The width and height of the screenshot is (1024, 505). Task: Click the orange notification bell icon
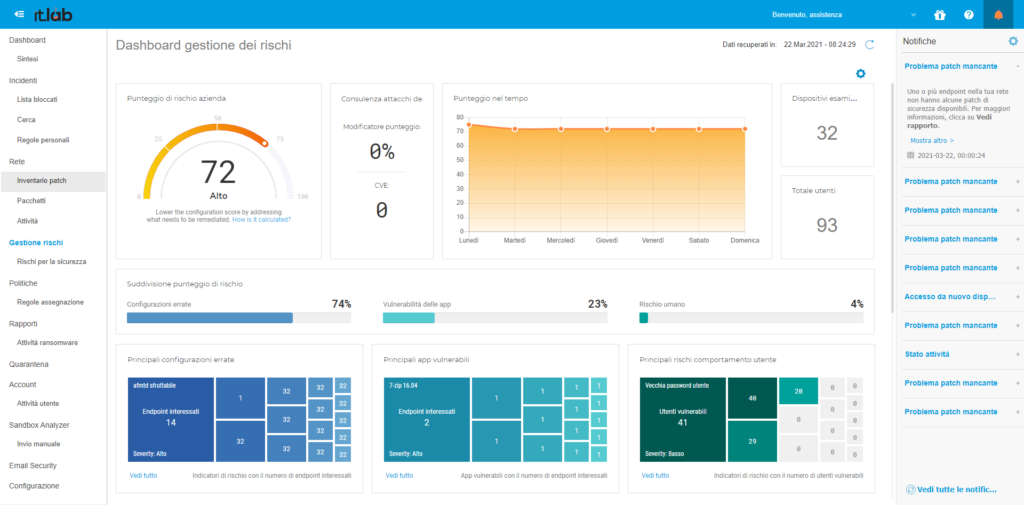tap(997, 15)
